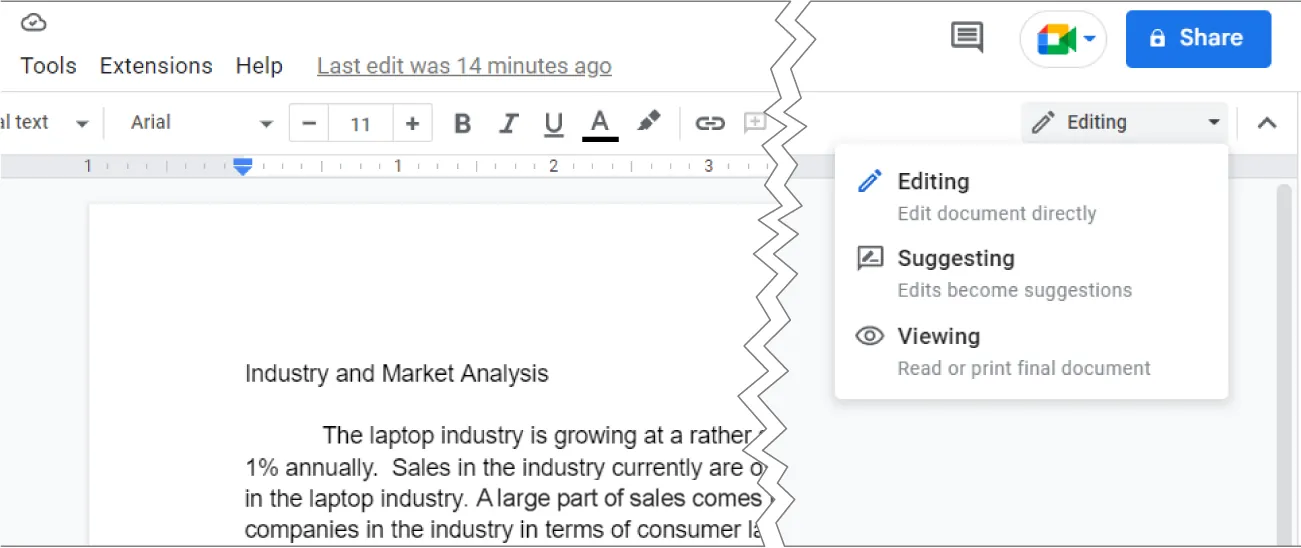Choose Editing mode in the menu
This screenshot has height=548, width=1301.
click(933, 182)
